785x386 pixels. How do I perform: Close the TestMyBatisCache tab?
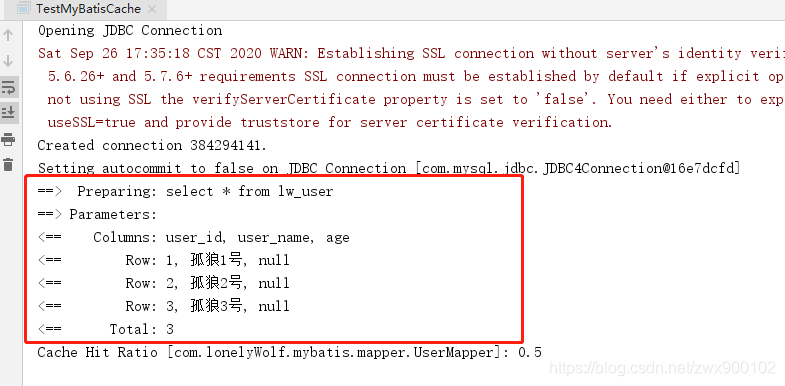pyautogui.click(x=152, y=9)
